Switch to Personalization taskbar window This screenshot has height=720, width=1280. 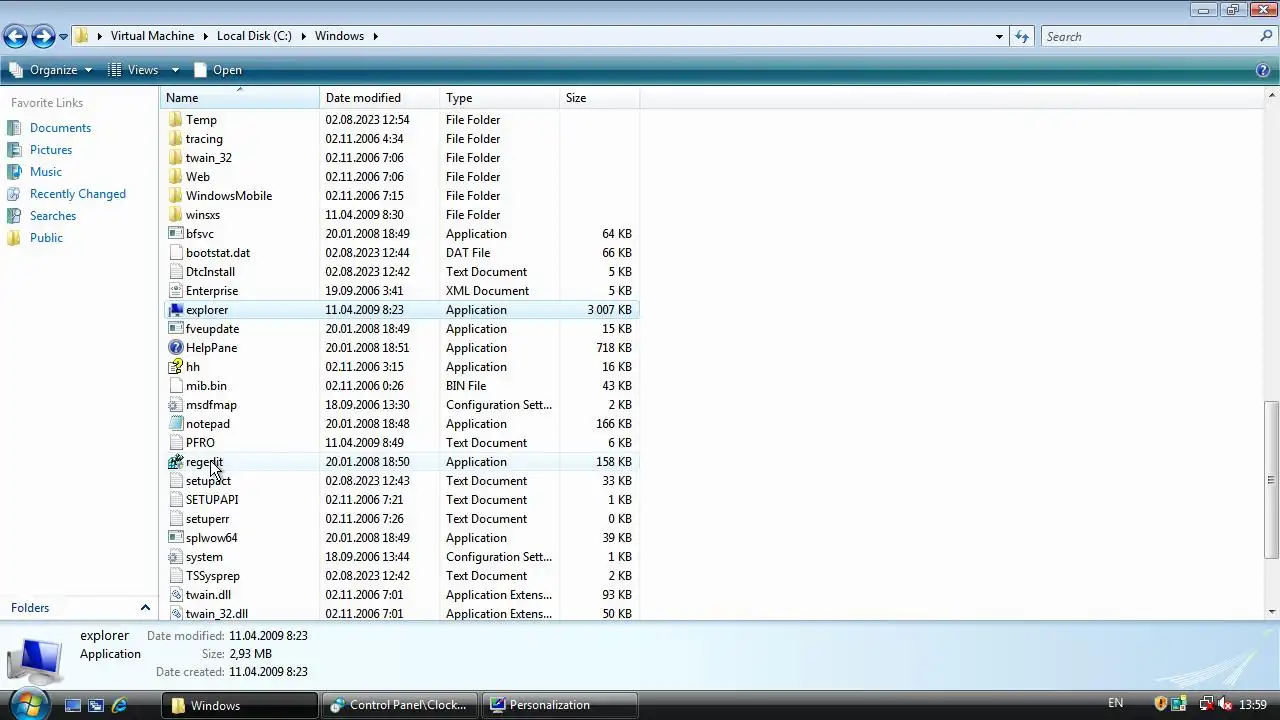click(x=560, y=705)
